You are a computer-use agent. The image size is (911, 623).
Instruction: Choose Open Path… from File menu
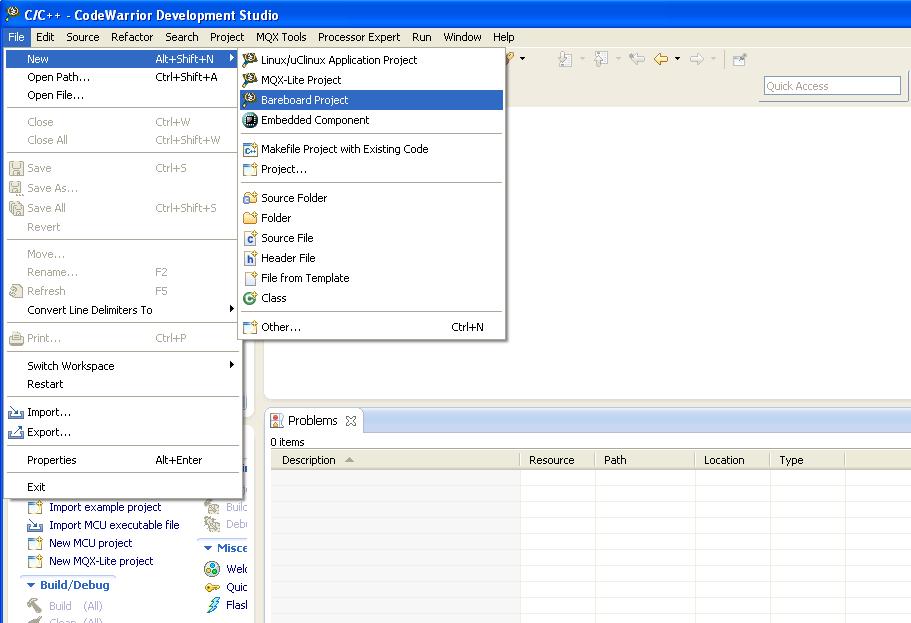click(122, 77)
